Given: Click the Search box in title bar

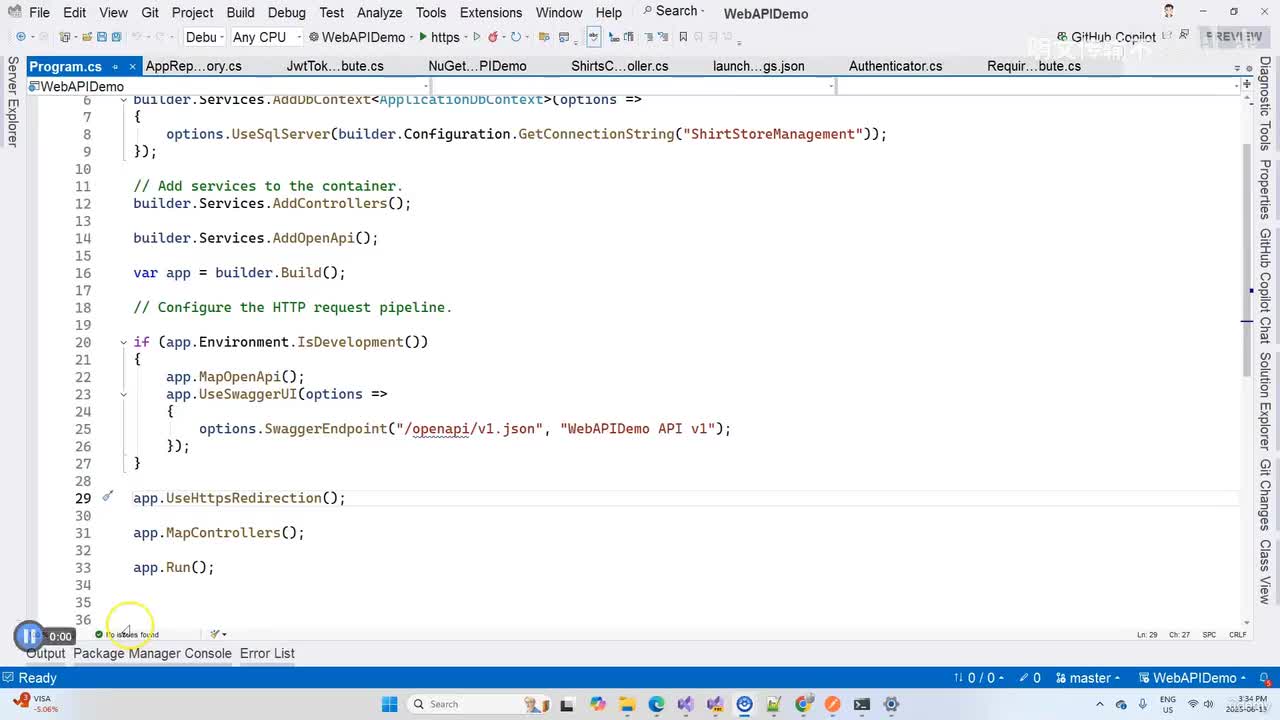Looking at the screenshot, I should [x=674, y=11].
